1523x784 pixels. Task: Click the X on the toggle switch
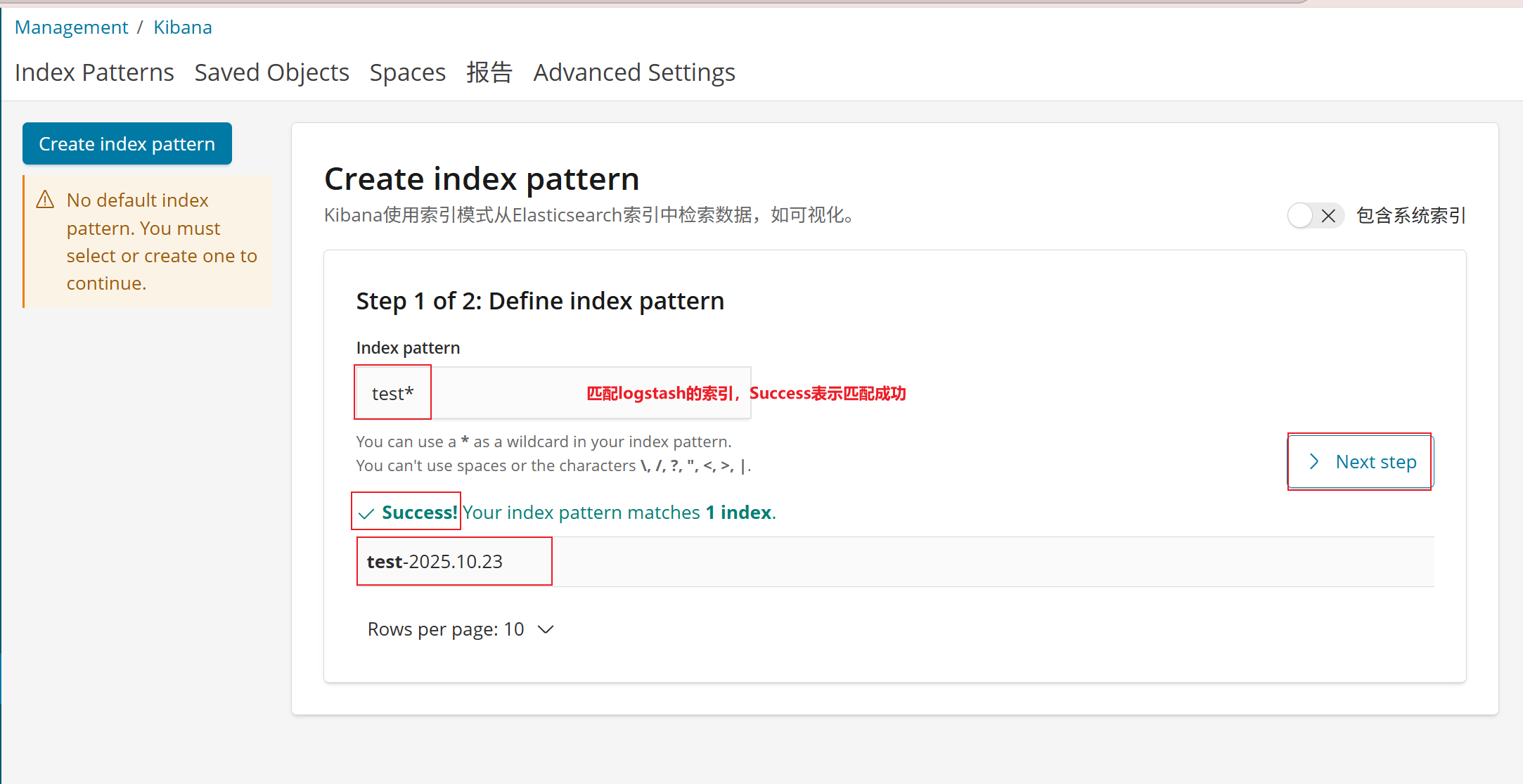(x=1328, y=216)
